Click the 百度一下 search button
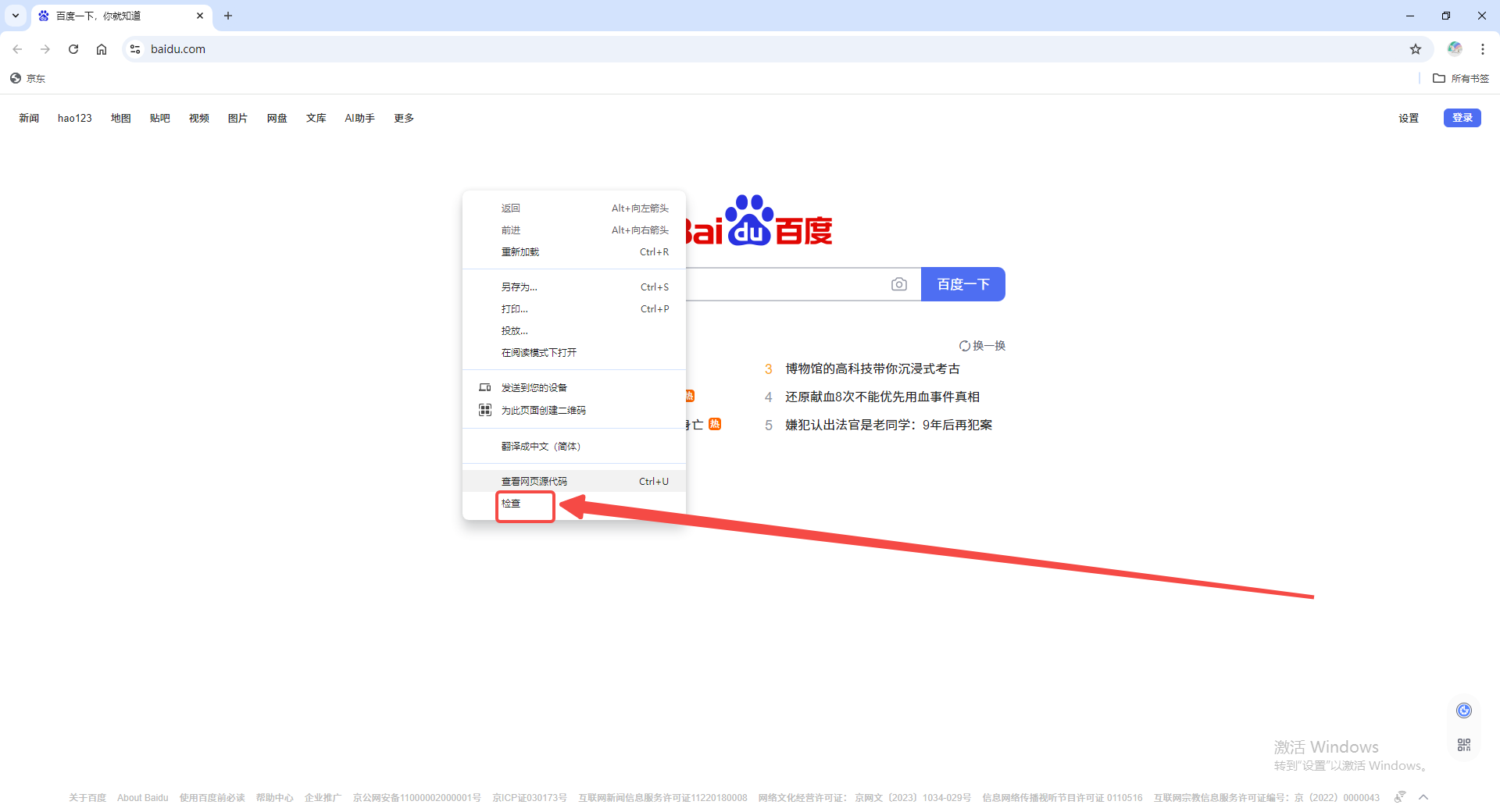The width and height of the screenshot is (1500, 812). [963, 284]
